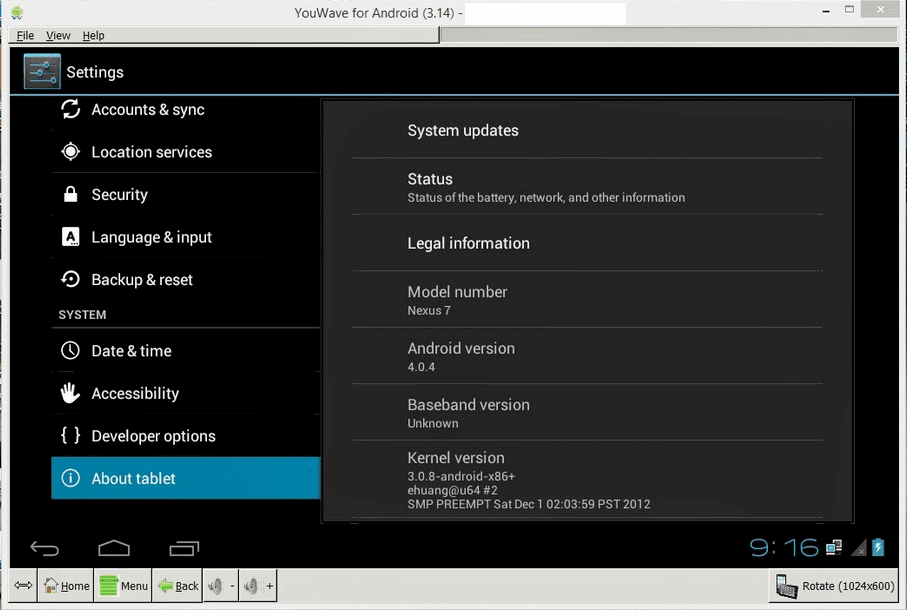907x610 pixels.
Task: Close the YouWave window
Action: (880, 9)
